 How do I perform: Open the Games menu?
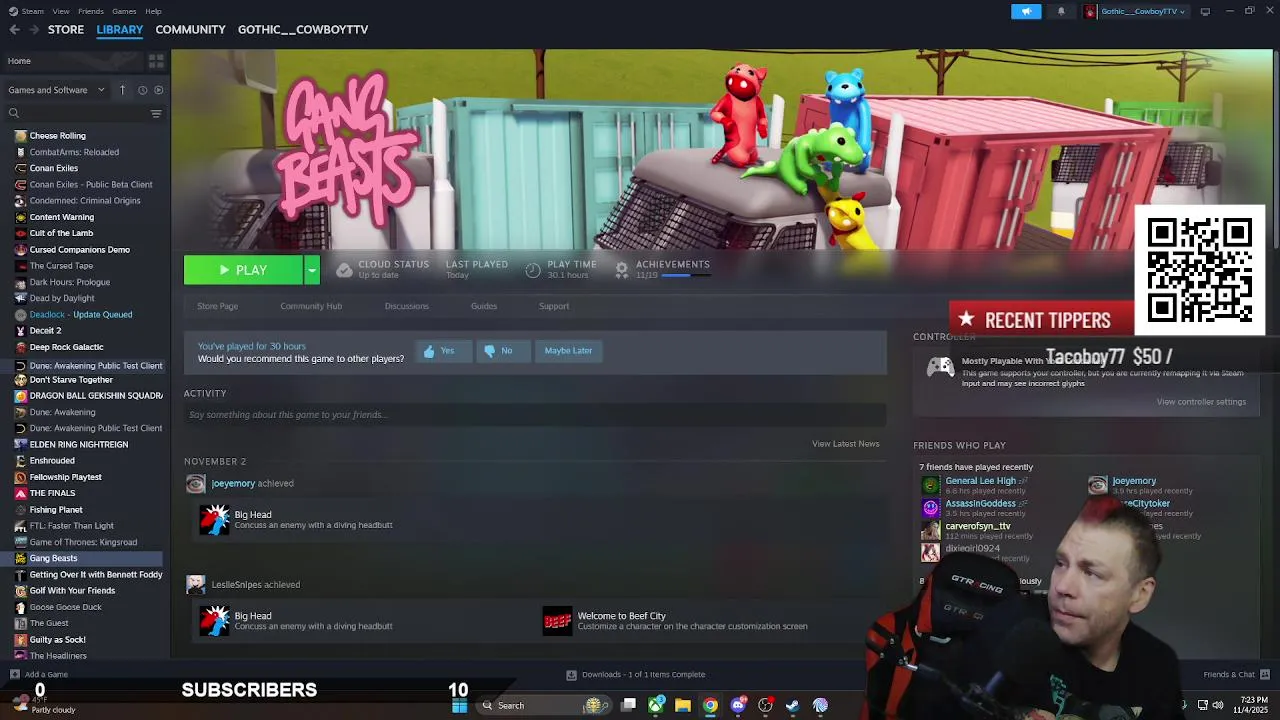(124, 11)
